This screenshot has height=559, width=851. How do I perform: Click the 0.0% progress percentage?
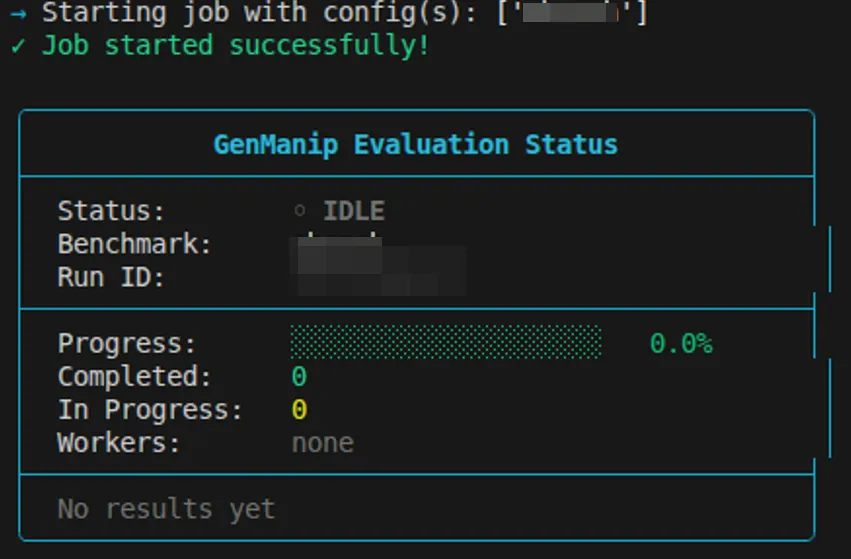pos(681,344)
